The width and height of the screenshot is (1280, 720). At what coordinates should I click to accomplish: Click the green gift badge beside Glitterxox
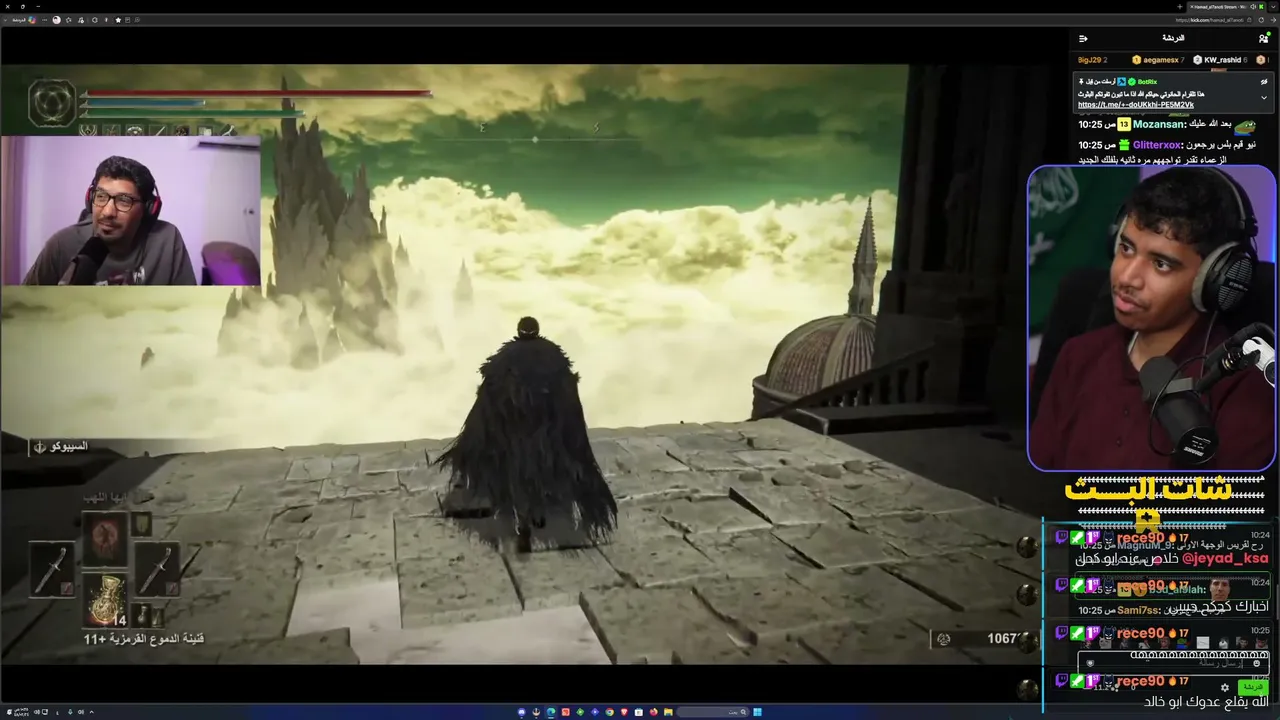[x=1124, y=145]
